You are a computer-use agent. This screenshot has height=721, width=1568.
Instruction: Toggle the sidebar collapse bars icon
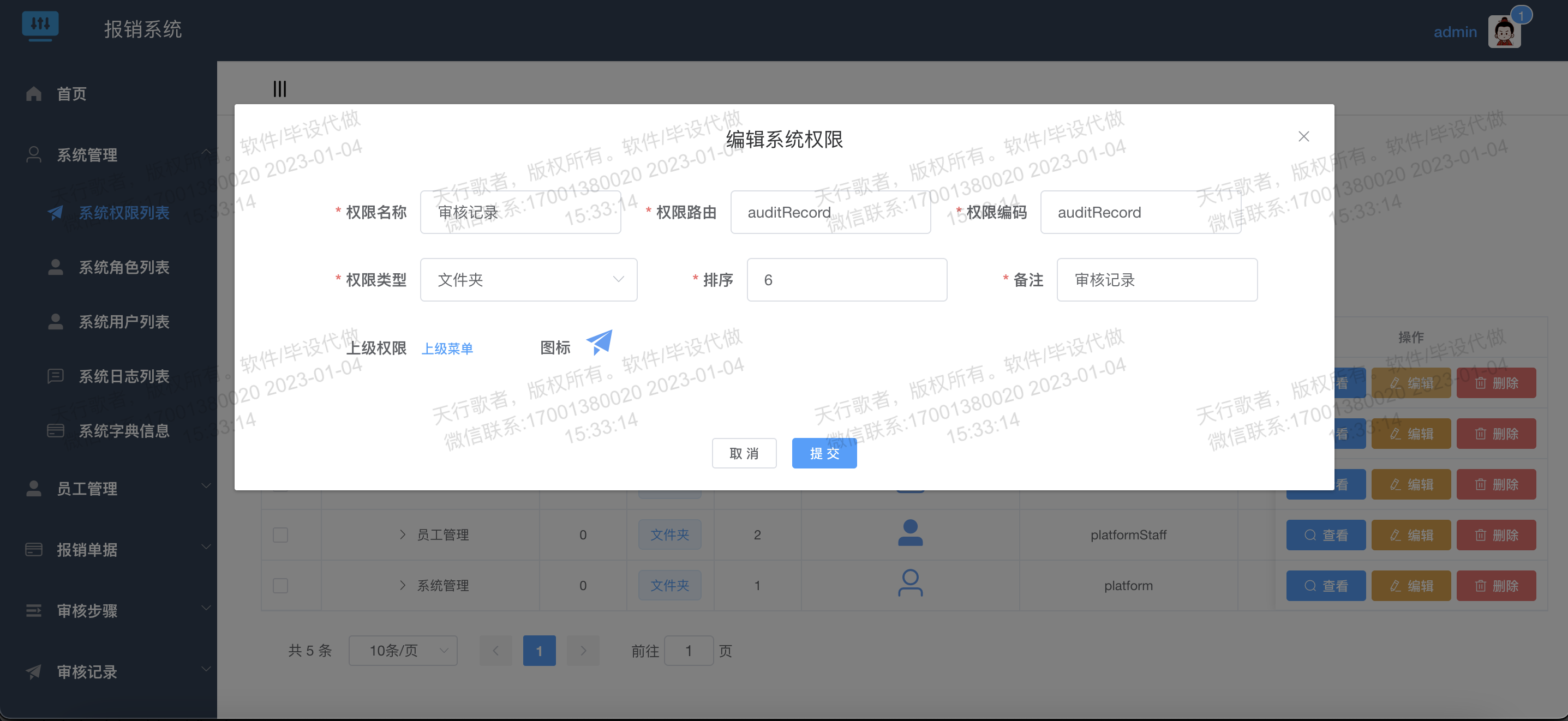[x=279, y=89]
